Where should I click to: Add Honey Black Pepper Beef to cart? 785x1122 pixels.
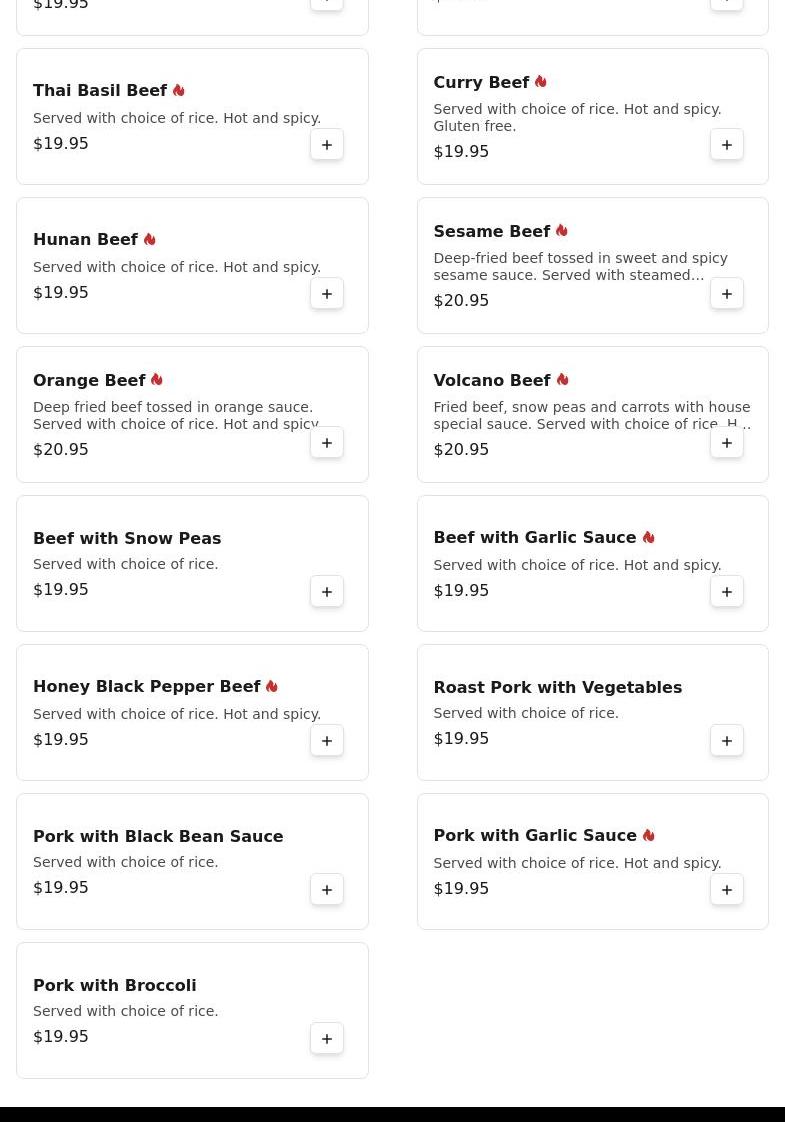pos(327,741)
